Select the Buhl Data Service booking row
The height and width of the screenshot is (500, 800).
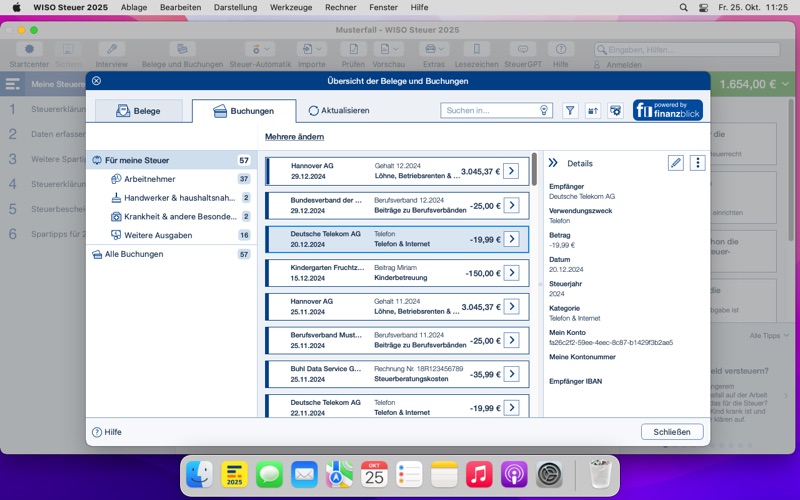click(x=397, y=374)
